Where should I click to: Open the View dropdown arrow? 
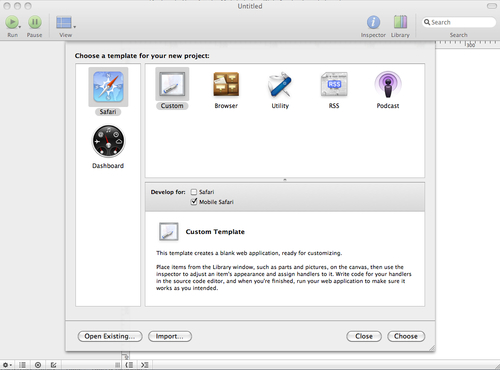pyautogui.click(x=75, y=27)
